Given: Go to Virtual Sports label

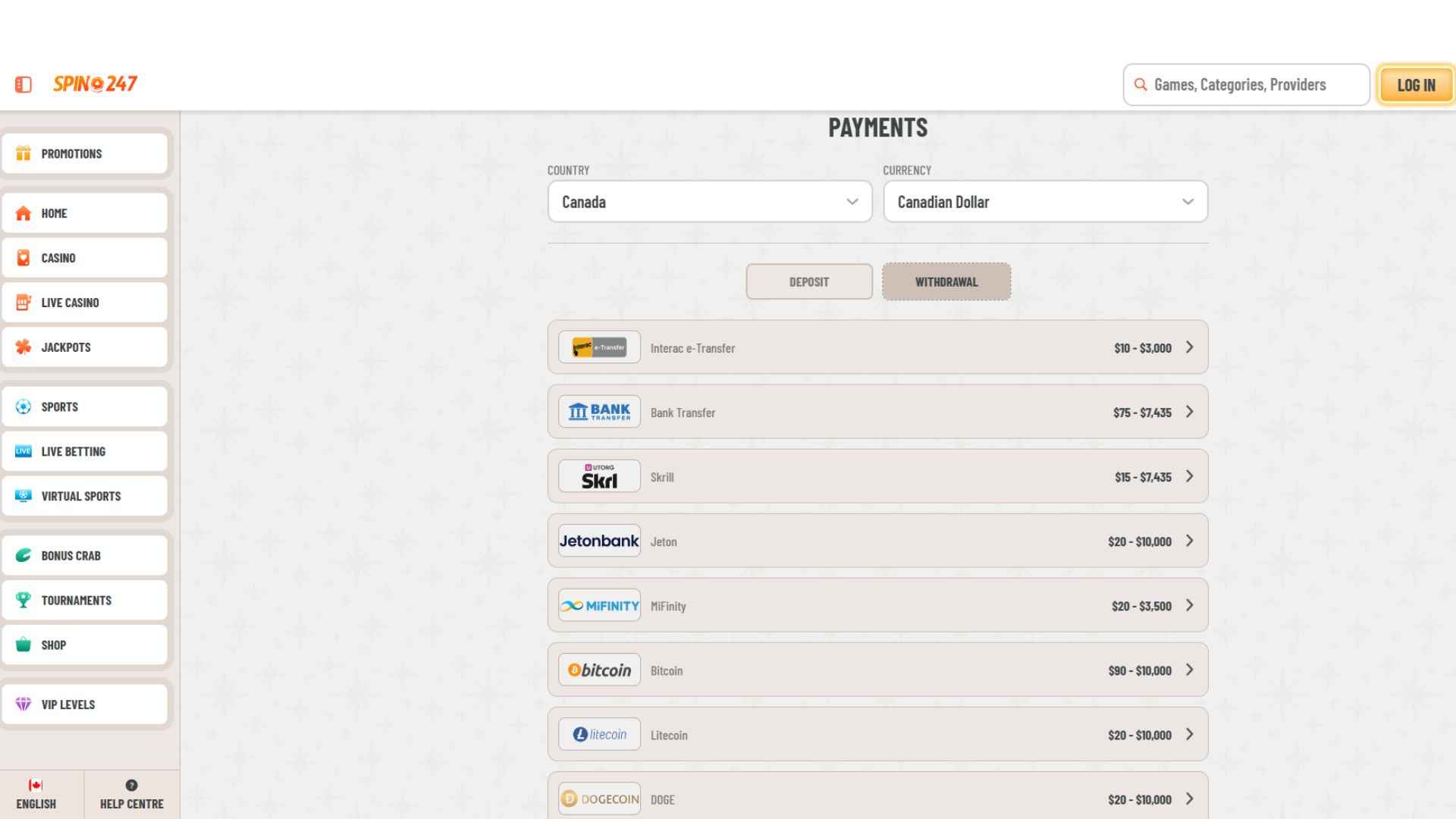Looking at the screenshot, I should 81,497.
